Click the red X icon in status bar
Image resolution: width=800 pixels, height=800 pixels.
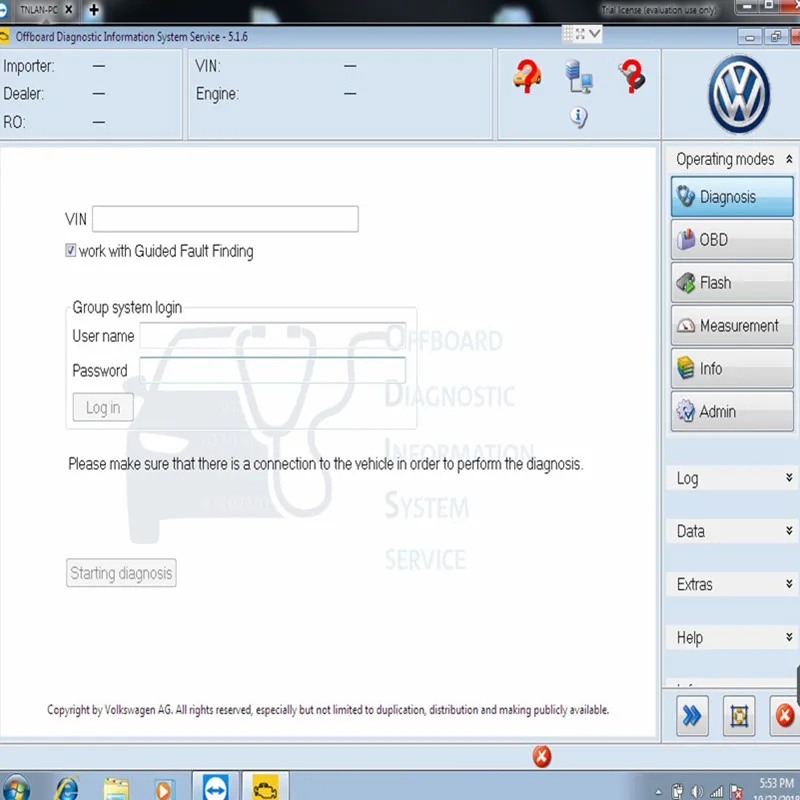click(x=541, y=756)
